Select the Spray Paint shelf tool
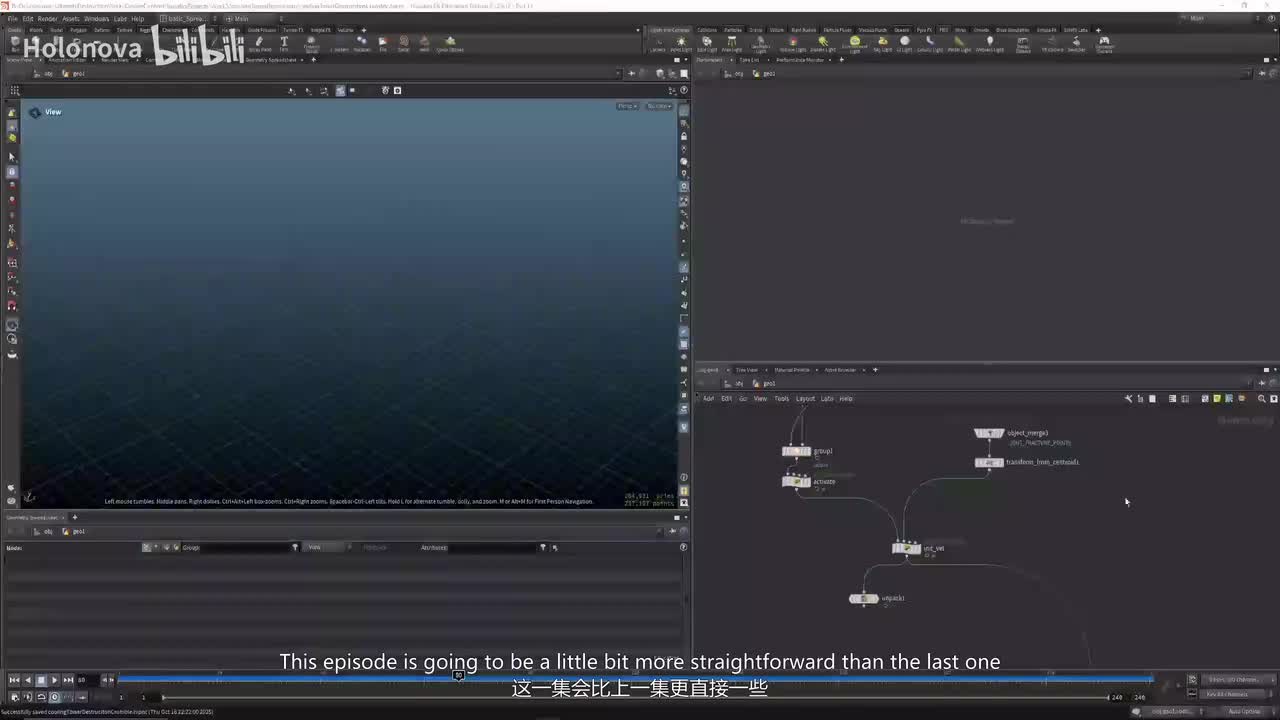1280x720 pixels. tap(259, 44)
